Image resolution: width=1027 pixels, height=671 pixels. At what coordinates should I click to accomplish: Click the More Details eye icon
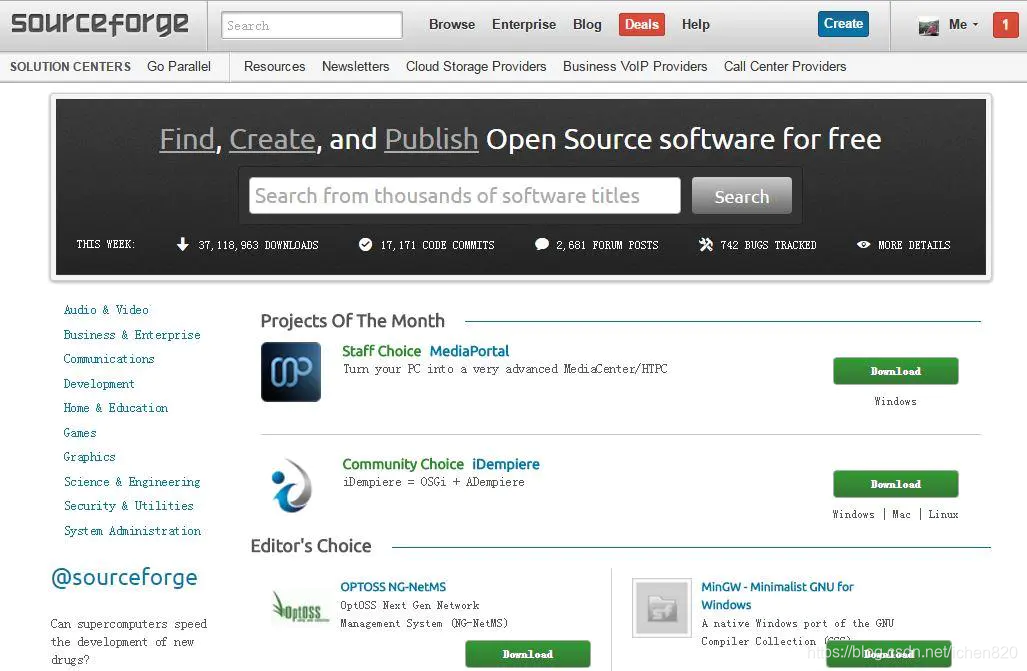click(863, 244)
